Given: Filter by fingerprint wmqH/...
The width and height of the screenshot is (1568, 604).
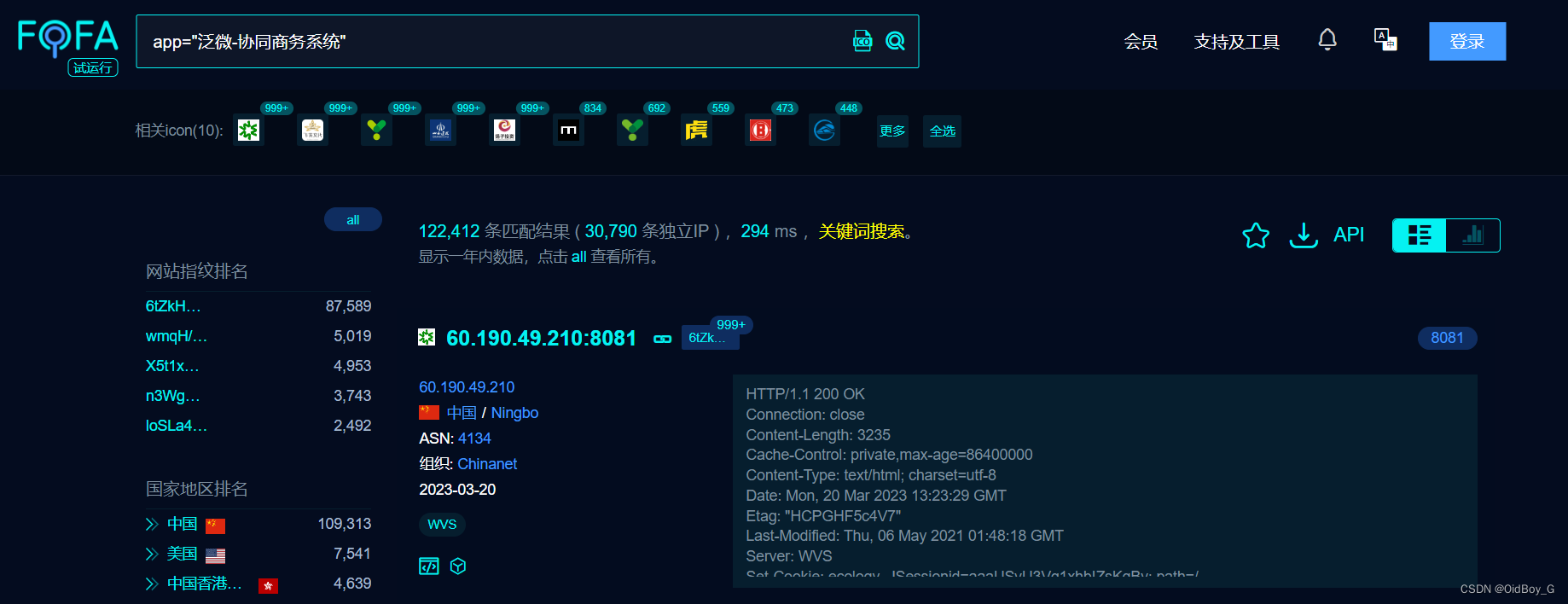Looking at the screenshot, I should [x=177, y=336].
